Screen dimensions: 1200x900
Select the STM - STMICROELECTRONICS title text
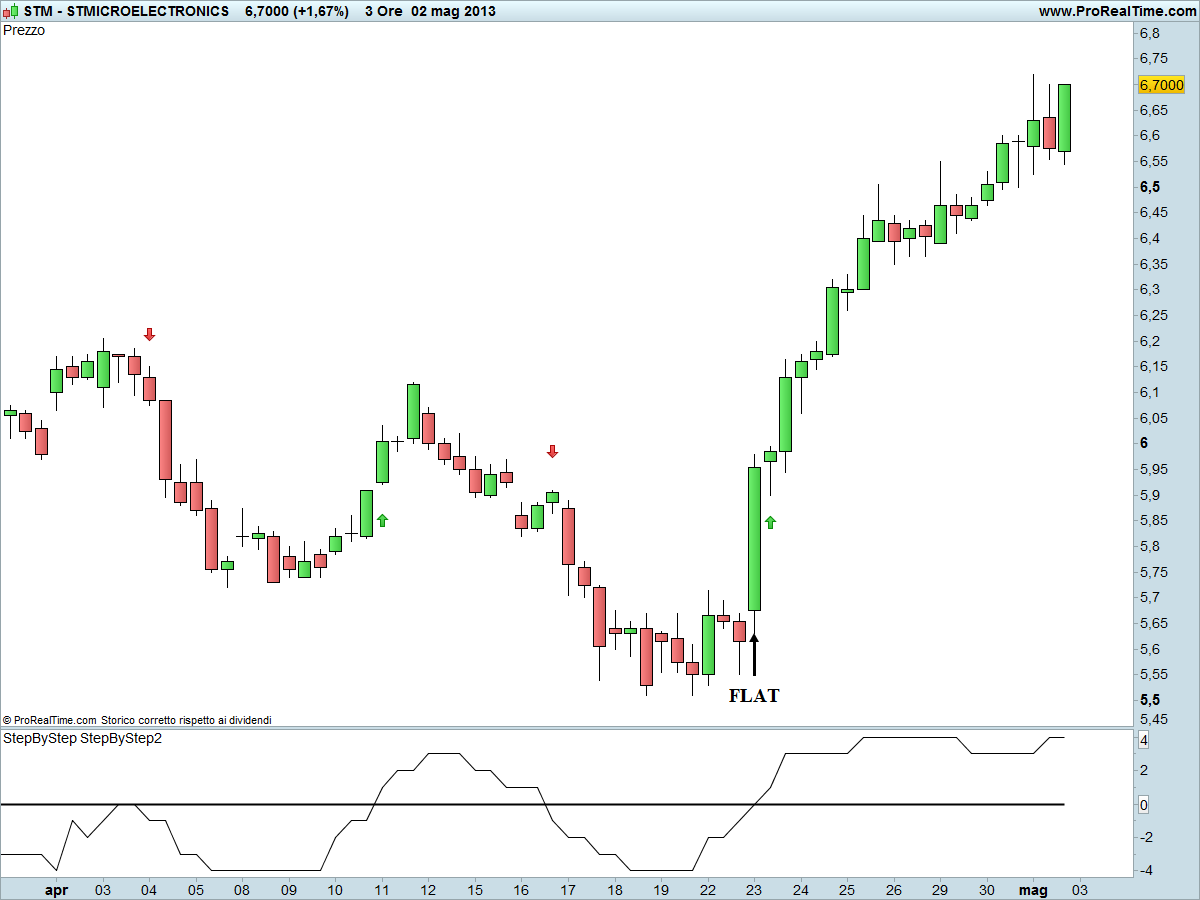[125, 11]
